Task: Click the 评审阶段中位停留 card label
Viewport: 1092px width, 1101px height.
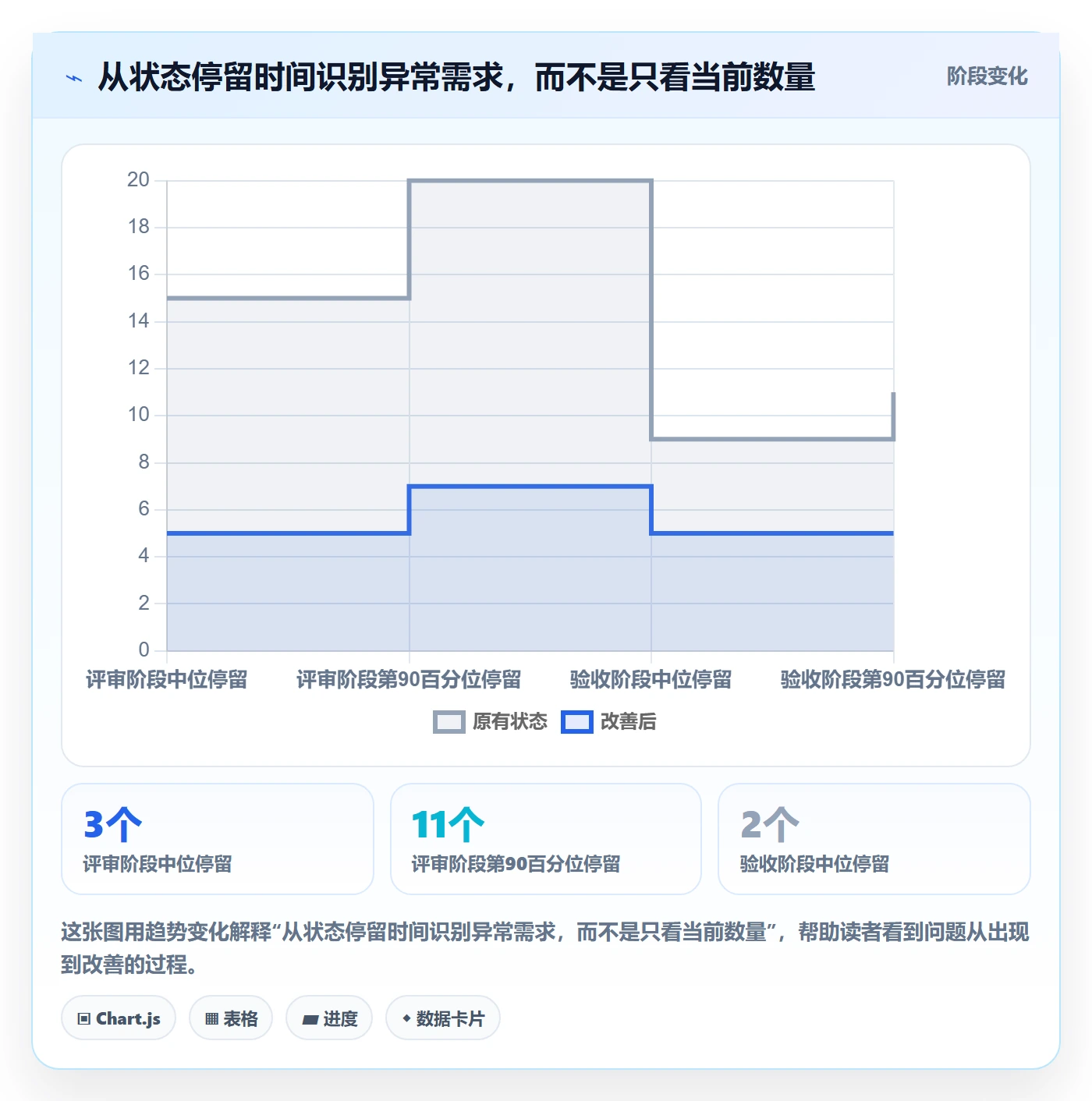Action: coord(158,864)
